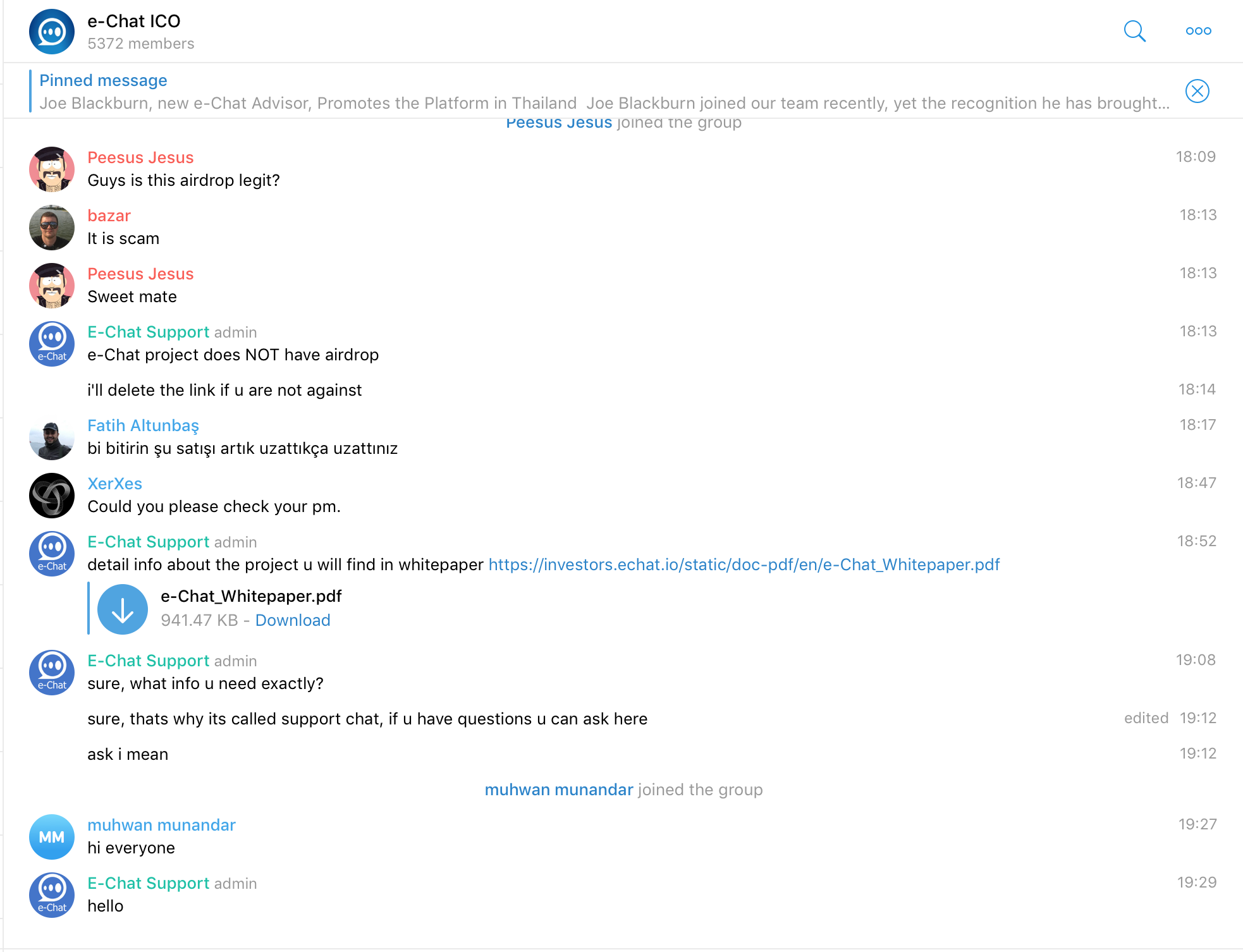Click the e-Chat ICO group title
The image size is (1243, 952).
click(x=134, y=21)
